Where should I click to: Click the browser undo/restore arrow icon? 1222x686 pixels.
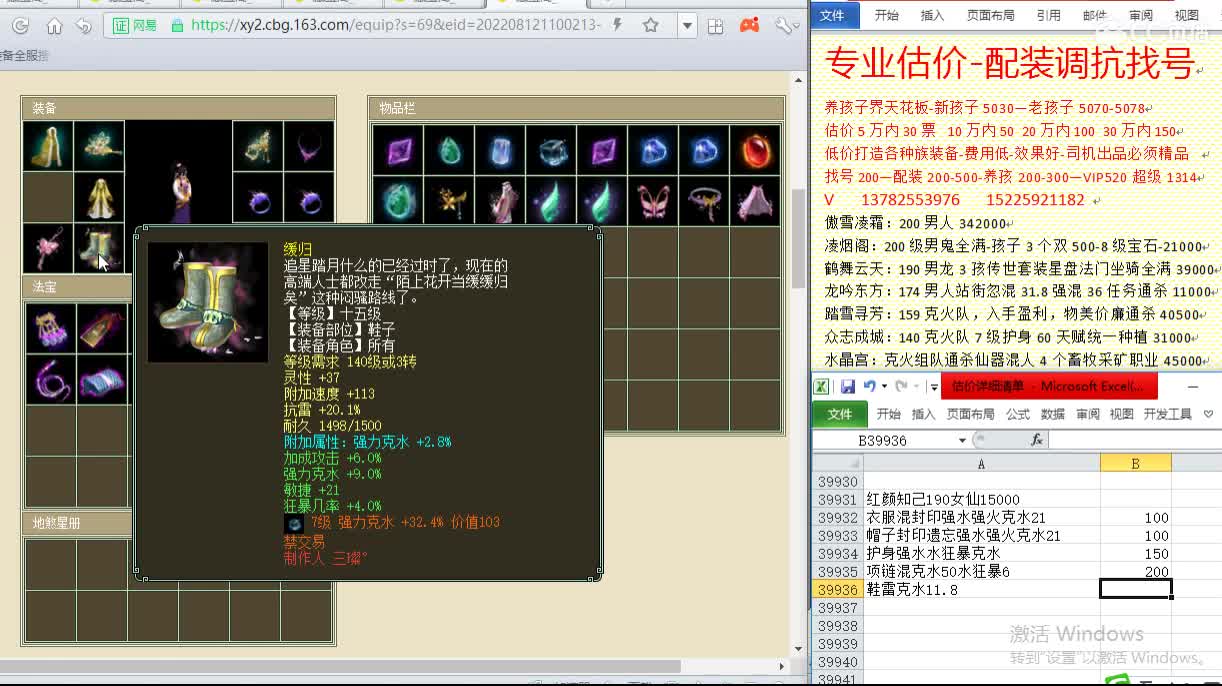(x=84, y=26)
